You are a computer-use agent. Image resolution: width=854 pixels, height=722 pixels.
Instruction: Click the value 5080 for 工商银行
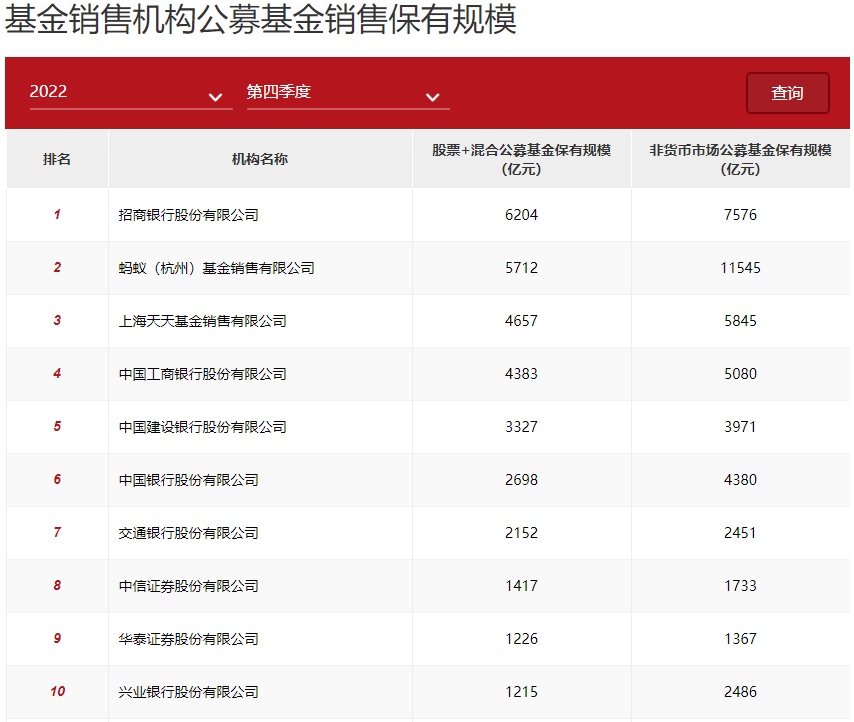point(740,374)
